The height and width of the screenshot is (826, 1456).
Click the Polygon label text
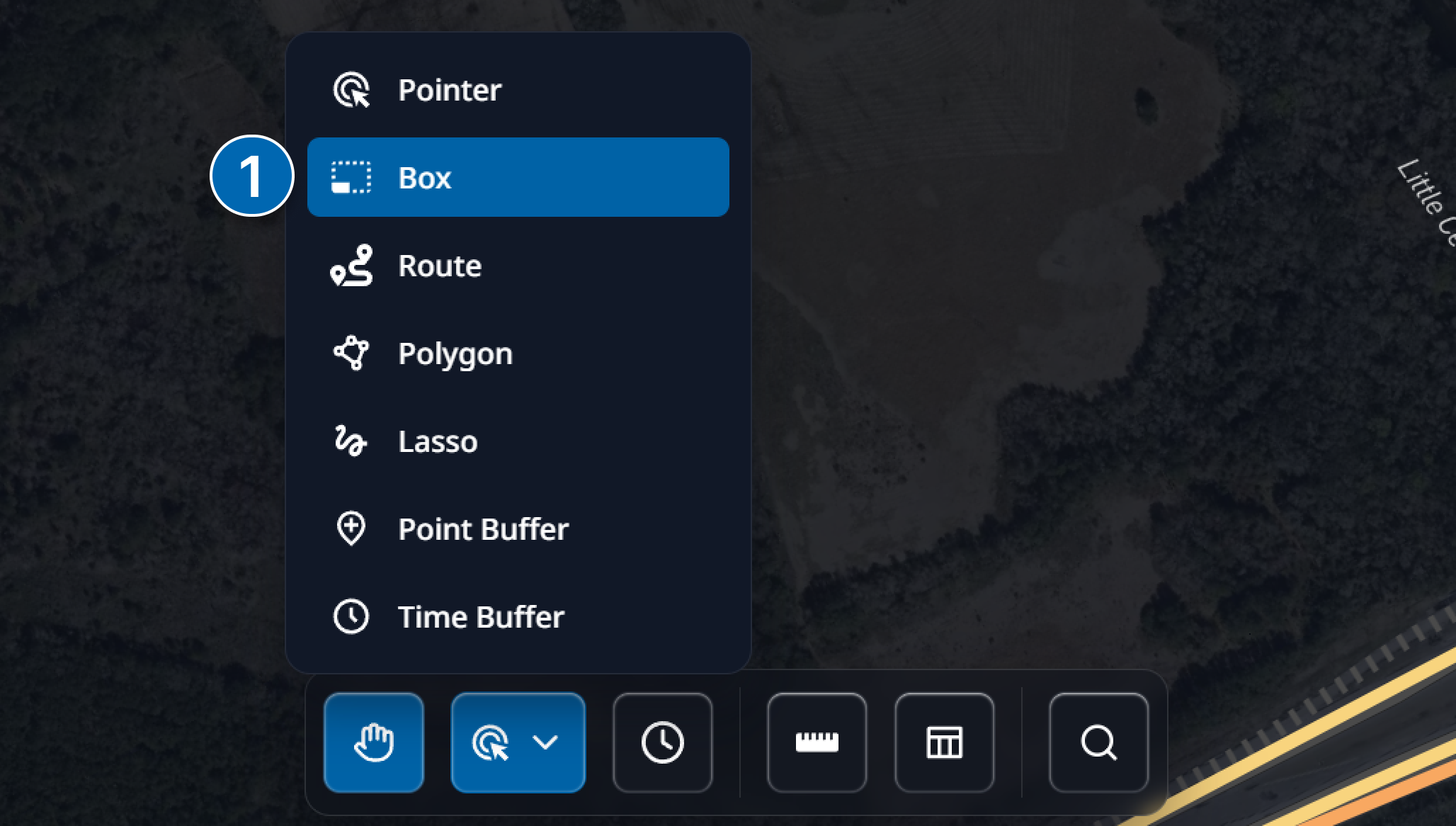tap(455, 353)
